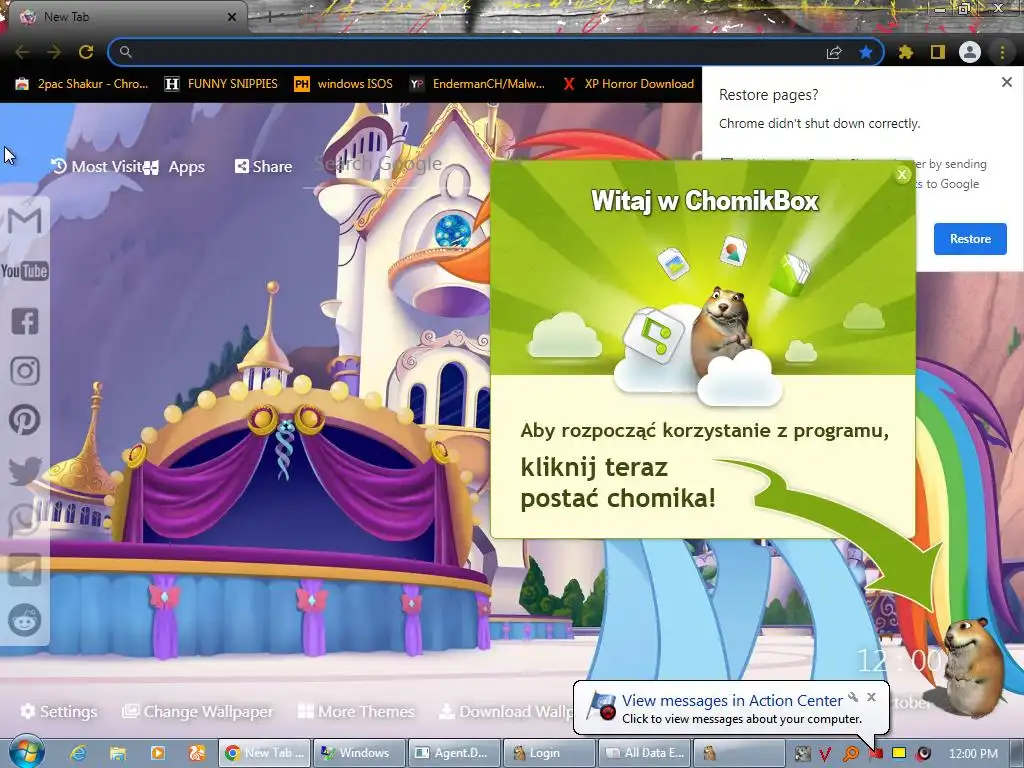Screen dimensions: 1024x768
Task: Open Action Center balloon wrench options
Action: [853, 697]
